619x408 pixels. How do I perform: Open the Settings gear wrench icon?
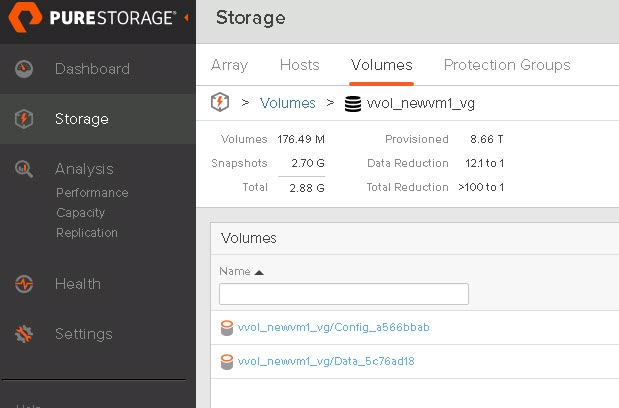24,334
